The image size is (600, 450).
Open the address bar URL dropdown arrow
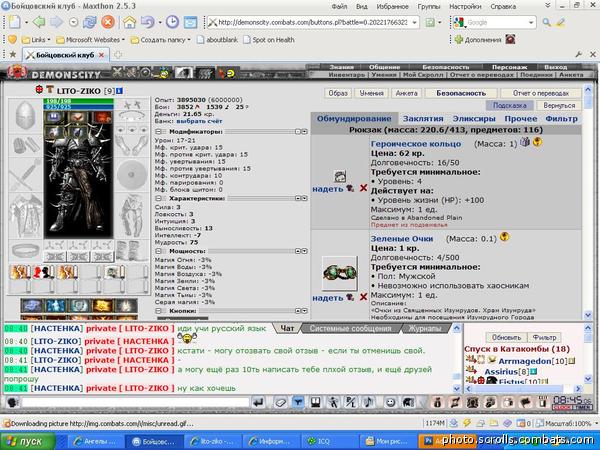[414, 23]
